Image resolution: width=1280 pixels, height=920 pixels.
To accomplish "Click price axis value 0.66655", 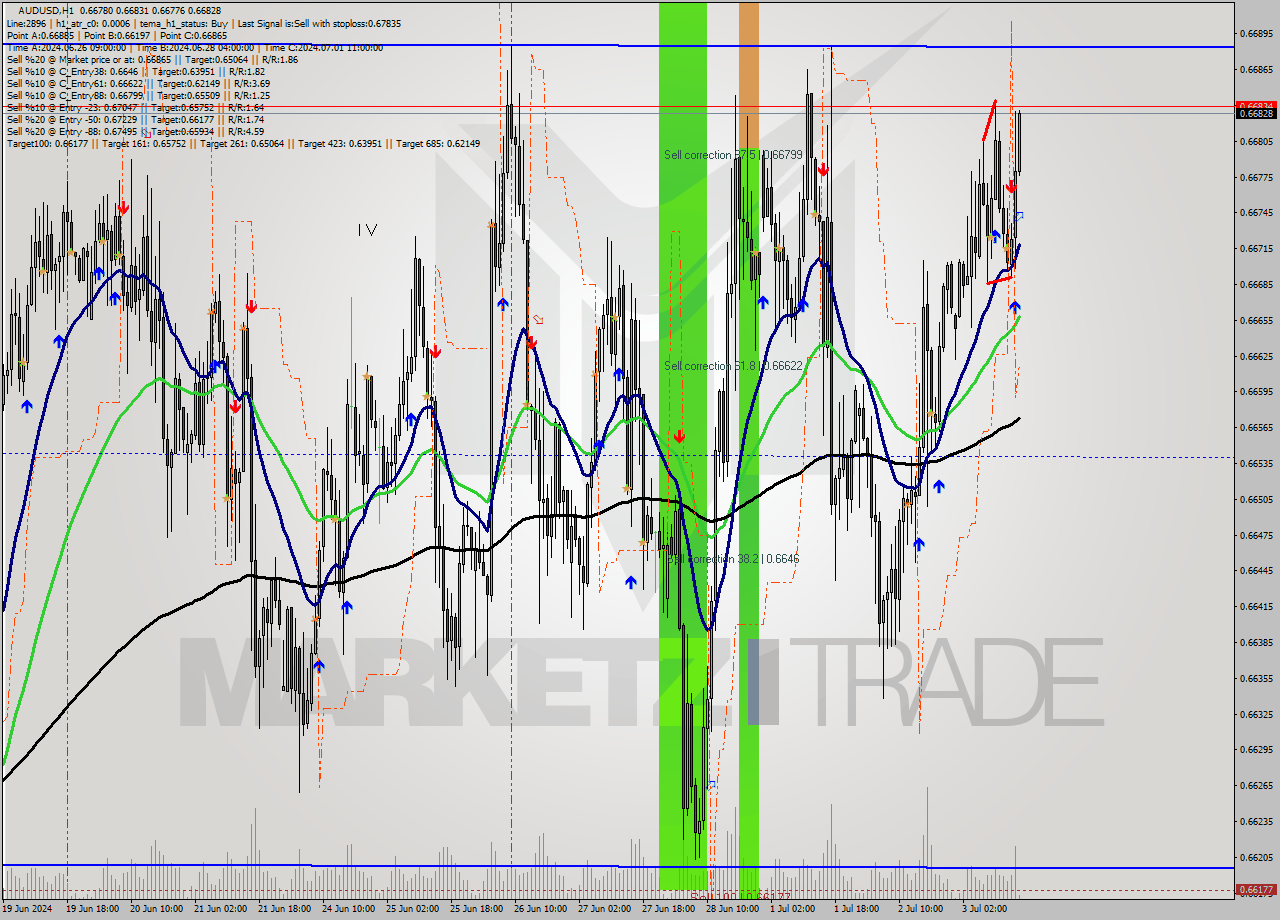I will coord(1256,321).
